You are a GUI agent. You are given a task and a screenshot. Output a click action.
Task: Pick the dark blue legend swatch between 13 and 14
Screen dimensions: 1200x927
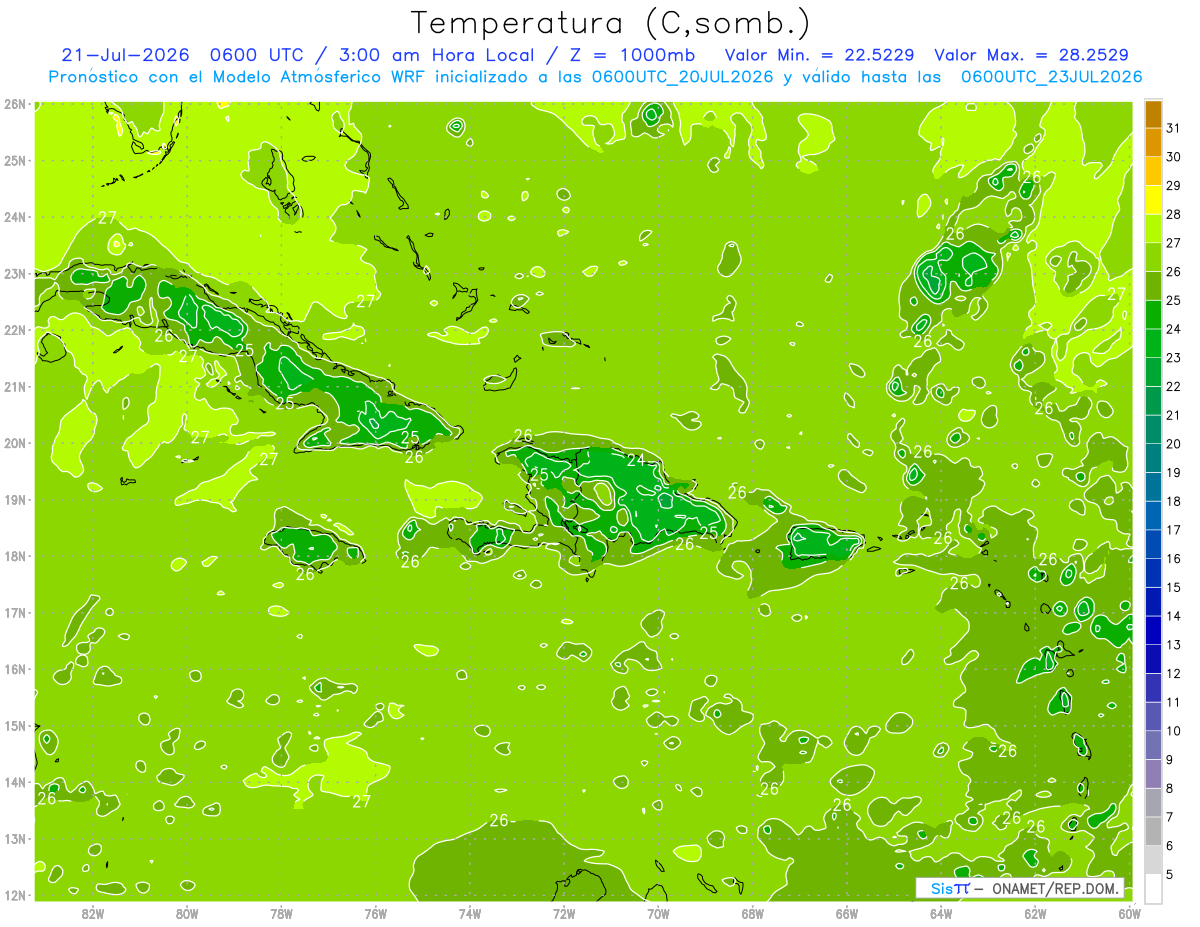tap(1153, 630)
